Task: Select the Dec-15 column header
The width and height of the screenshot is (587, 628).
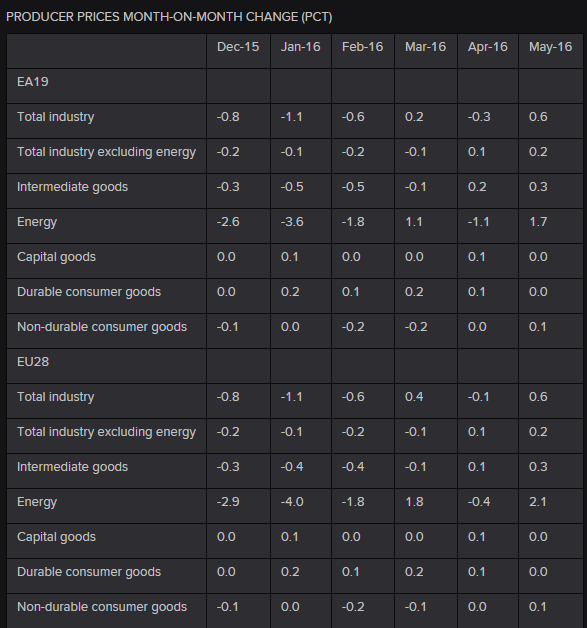Action: 238,47
